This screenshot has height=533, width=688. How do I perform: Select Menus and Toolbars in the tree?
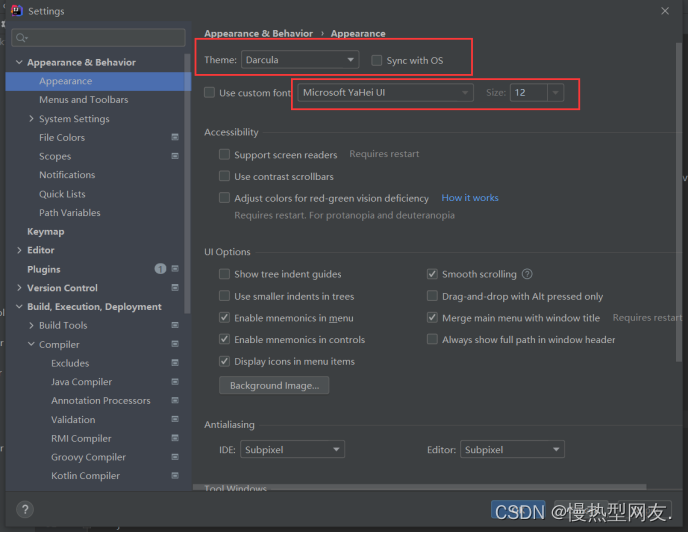(83, 100)
